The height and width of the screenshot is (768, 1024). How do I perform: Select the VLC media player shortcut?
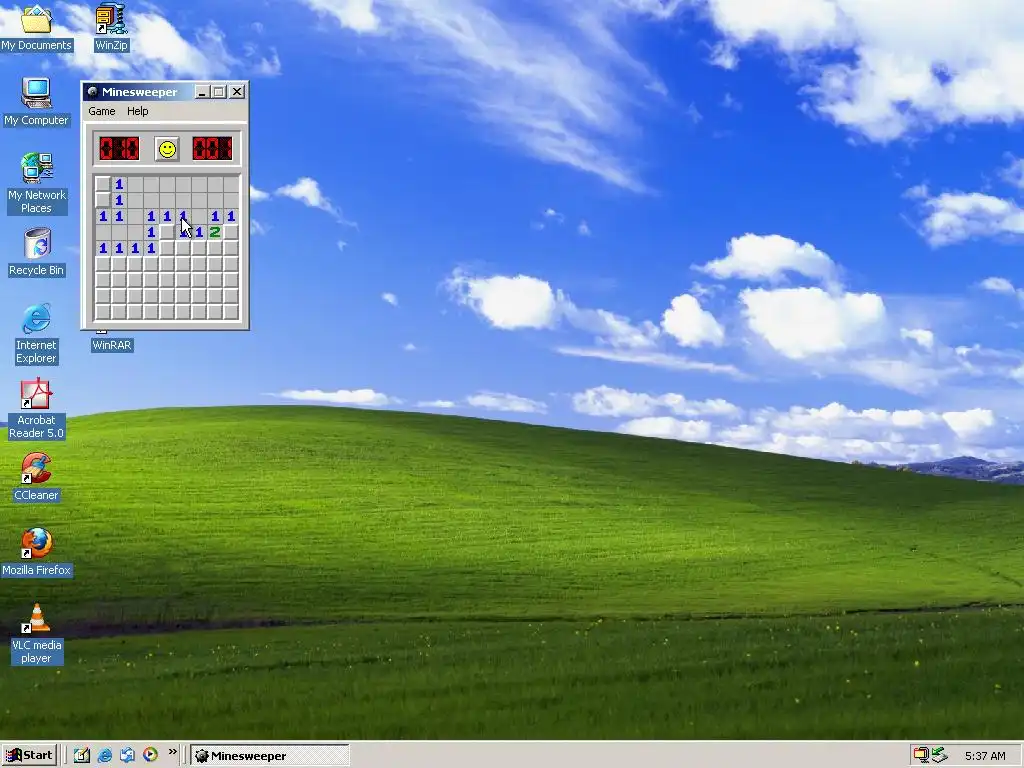tap(37, 633)
